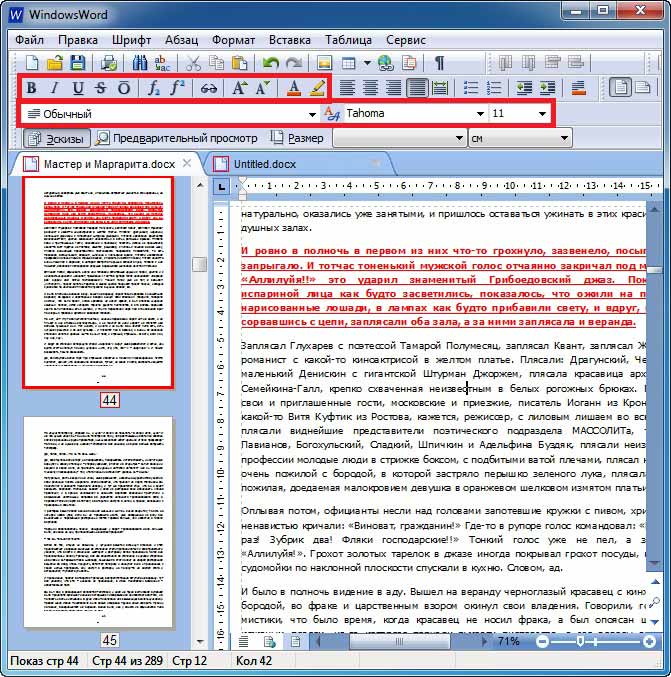671x677 pixels.
Task: Expand the insert table dropdown arrow
Action: [367, 63]
